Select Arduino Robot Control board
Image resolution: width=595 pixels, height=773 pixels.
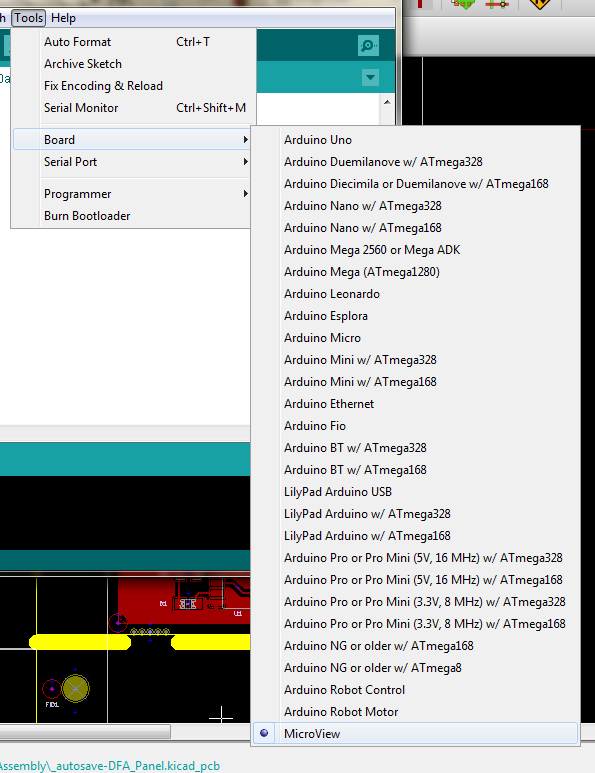[415, 690]
